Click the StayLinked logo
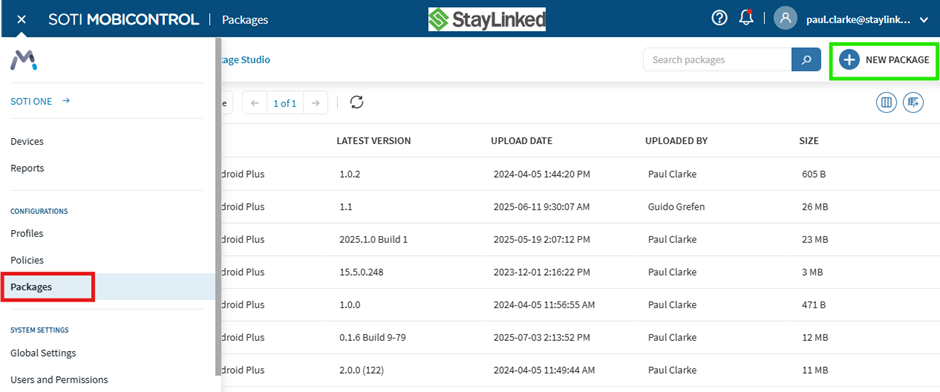 486,19
